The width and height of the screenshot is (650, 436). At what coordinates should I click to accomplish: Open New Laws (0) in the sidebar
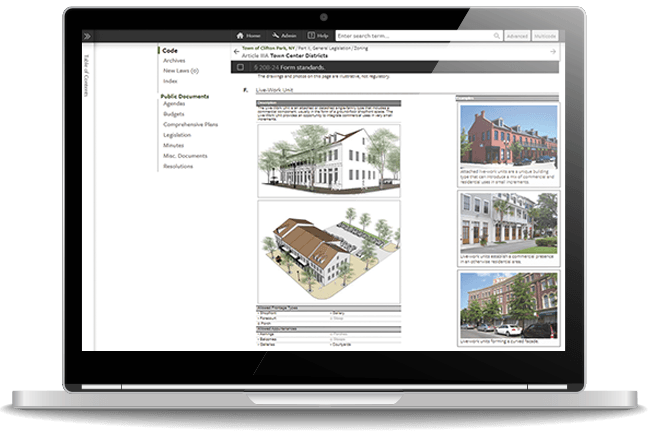[x=181, y=71]
